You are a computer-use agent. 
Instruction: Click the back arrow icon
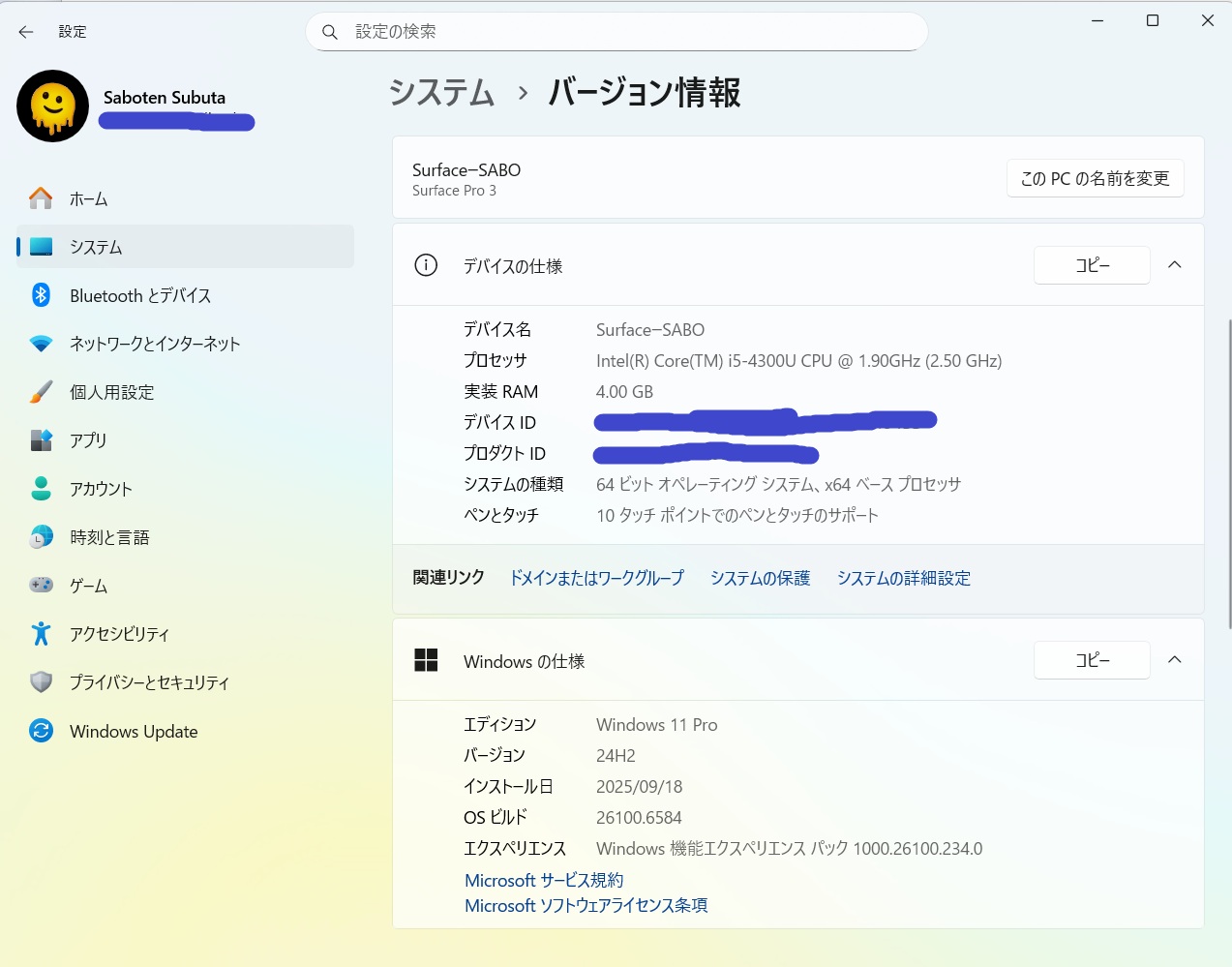point(26,32)
